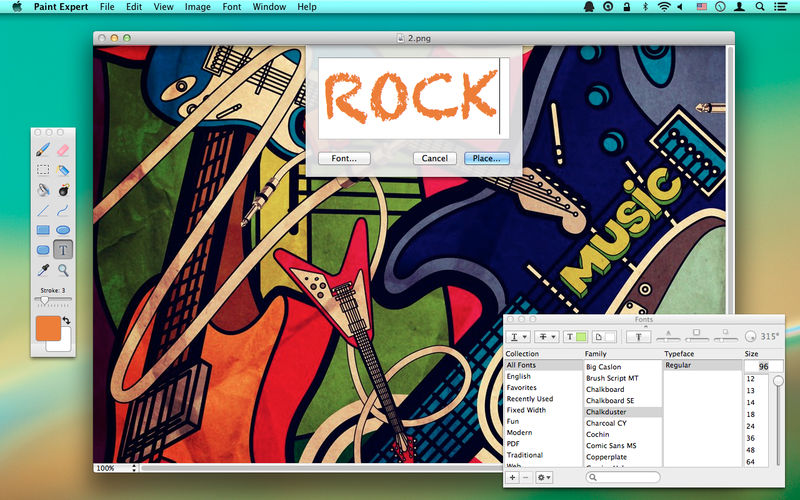Open the Image menu
Viewport: 800px width, 500px height.
pyautogui.click(x=197, y=7)
